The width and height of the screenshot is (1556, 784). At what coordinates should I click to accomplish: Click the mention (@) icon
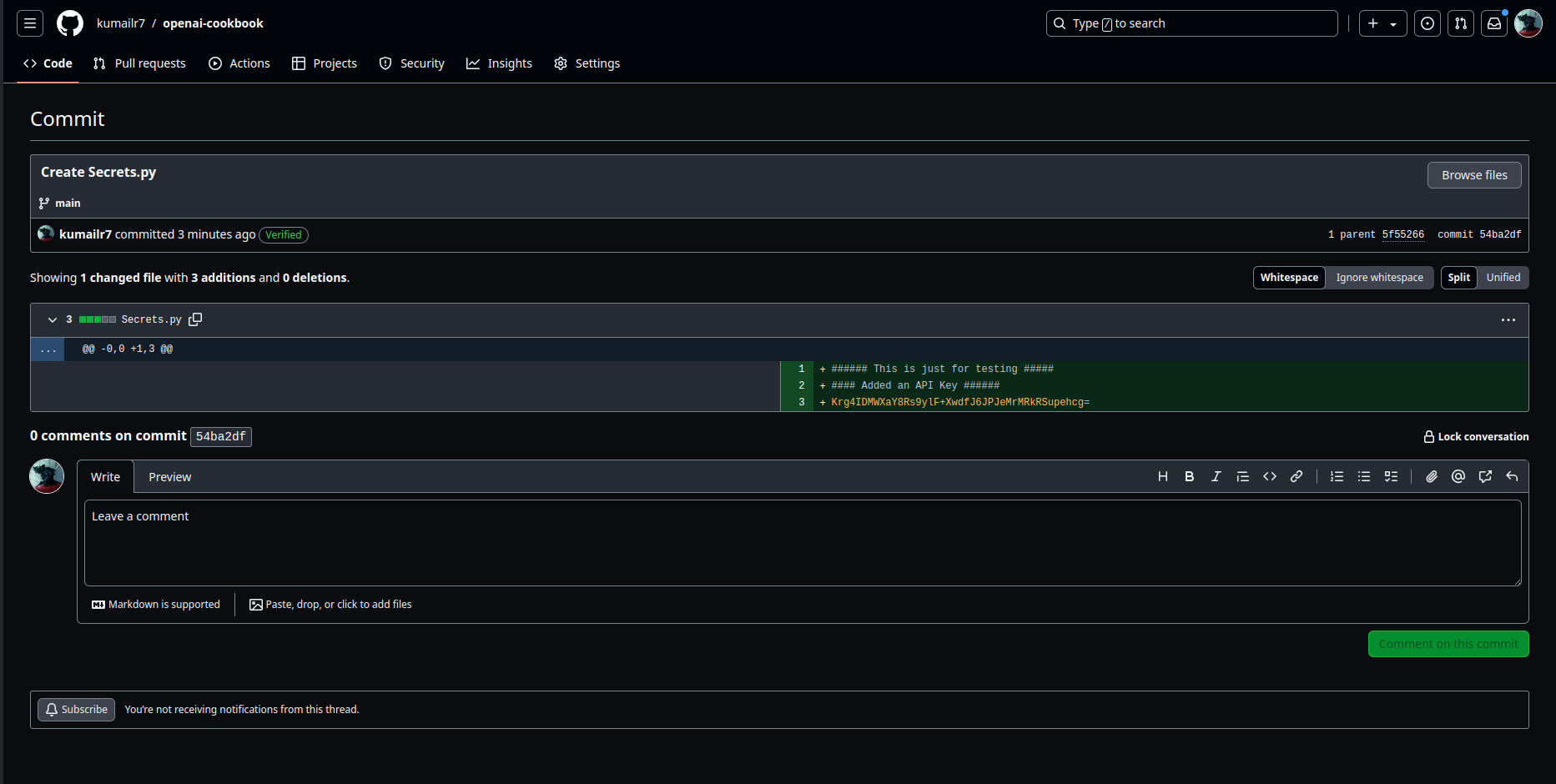pos(1458,476)
